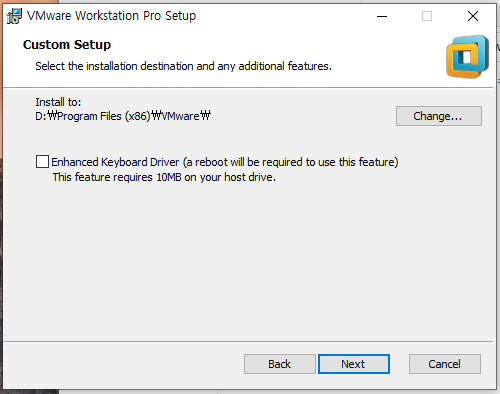This screenshot has height=394, width=500.
Task: Open the Change... install location dialog
Action: (x=439, y=116)
